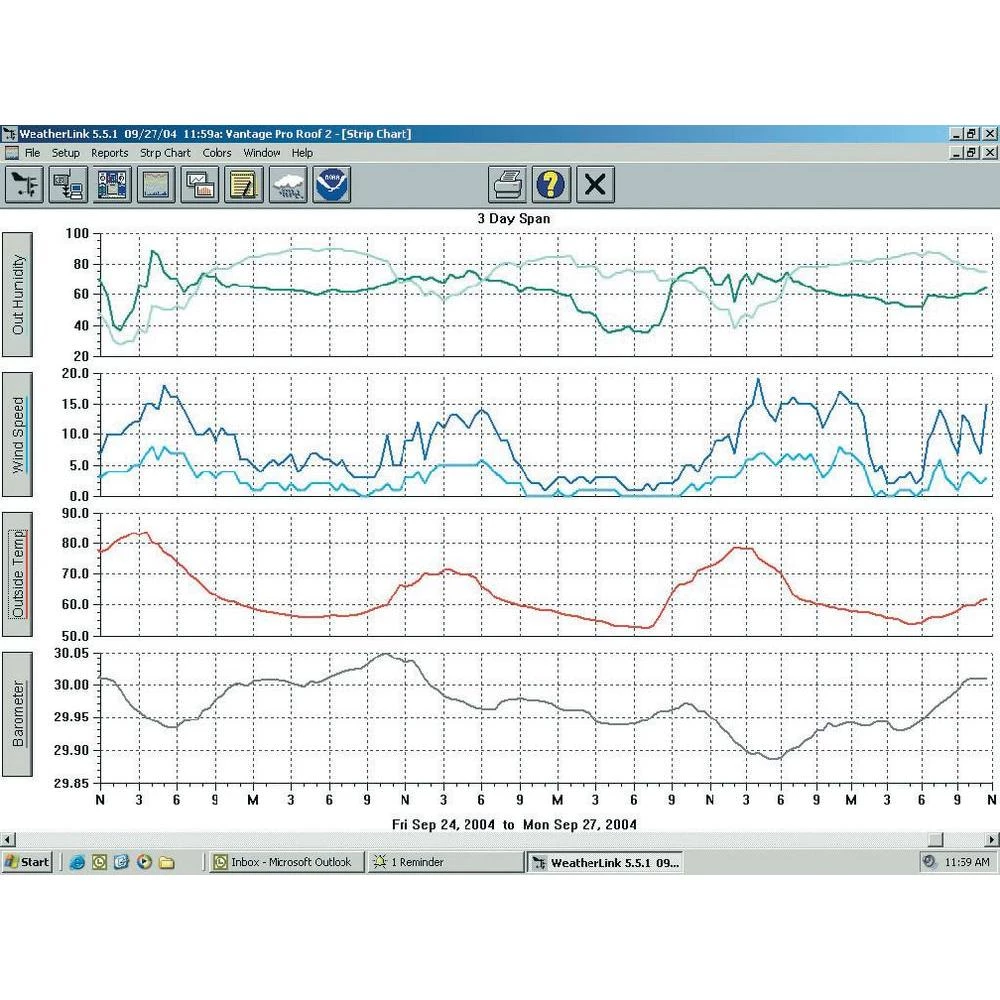Click the download data toolbar icon
Viewport: 1000px width, 1000px height.
pos(68,184)
